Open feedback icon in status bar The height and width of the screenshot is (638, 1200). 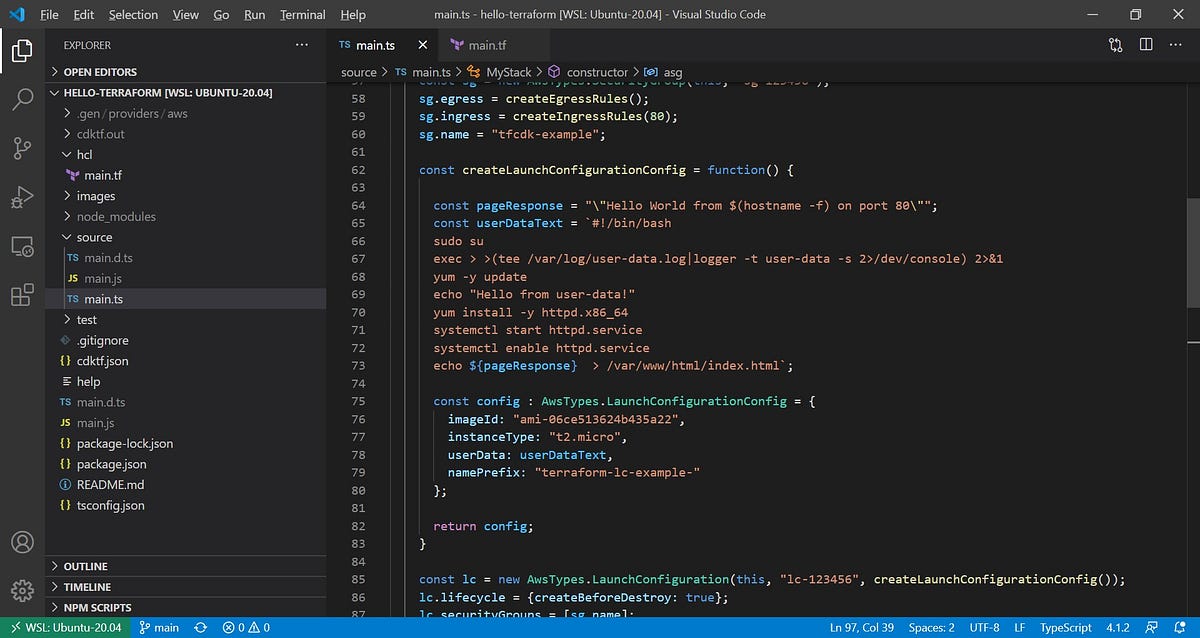tap(1154, 627)
